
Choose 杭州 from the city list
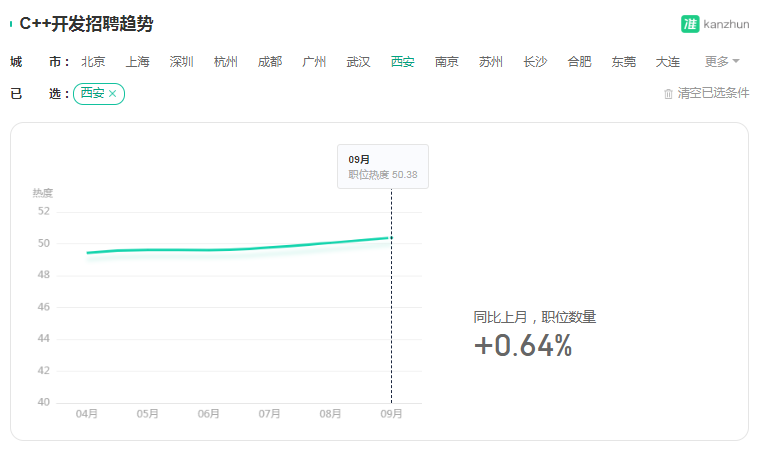pos(225,62)
